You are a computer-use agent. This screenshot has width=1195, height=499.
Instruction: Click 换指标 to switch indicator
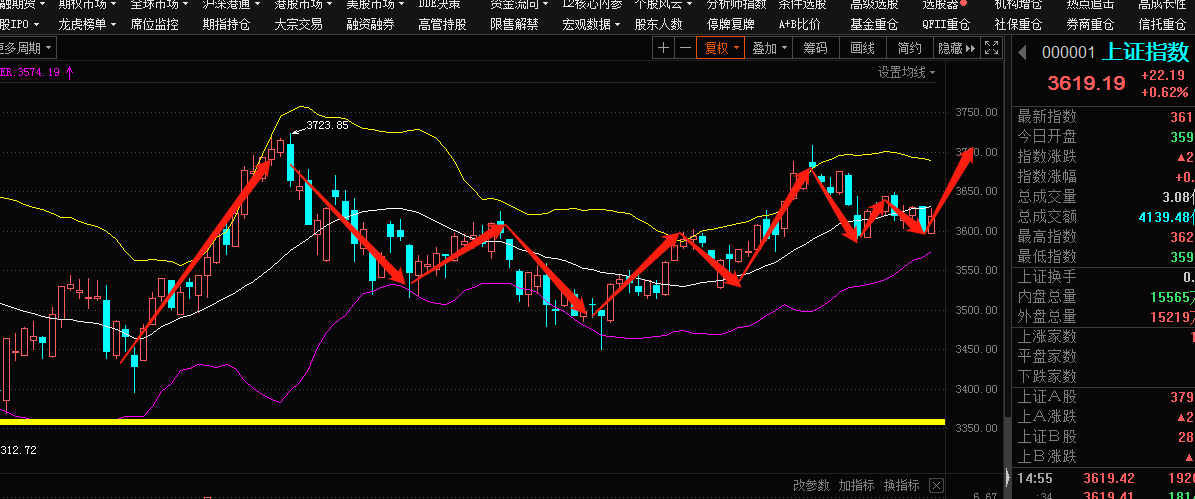click(x=901, y=485)
